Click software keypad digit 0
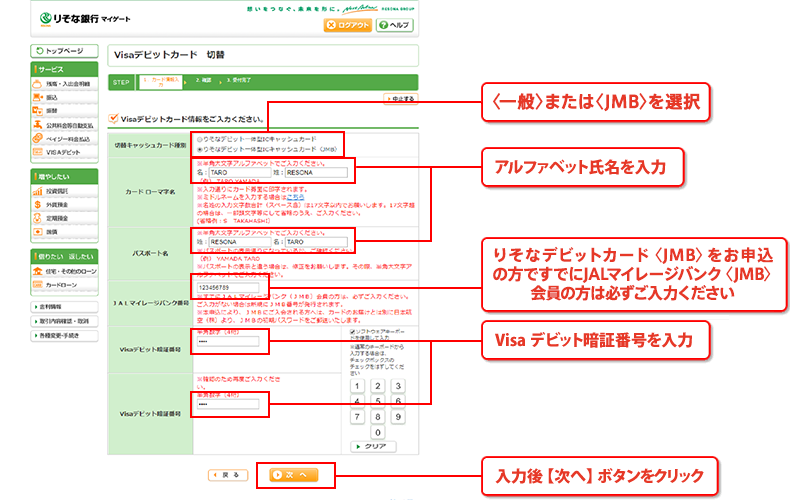 click(x=377, y=432)
